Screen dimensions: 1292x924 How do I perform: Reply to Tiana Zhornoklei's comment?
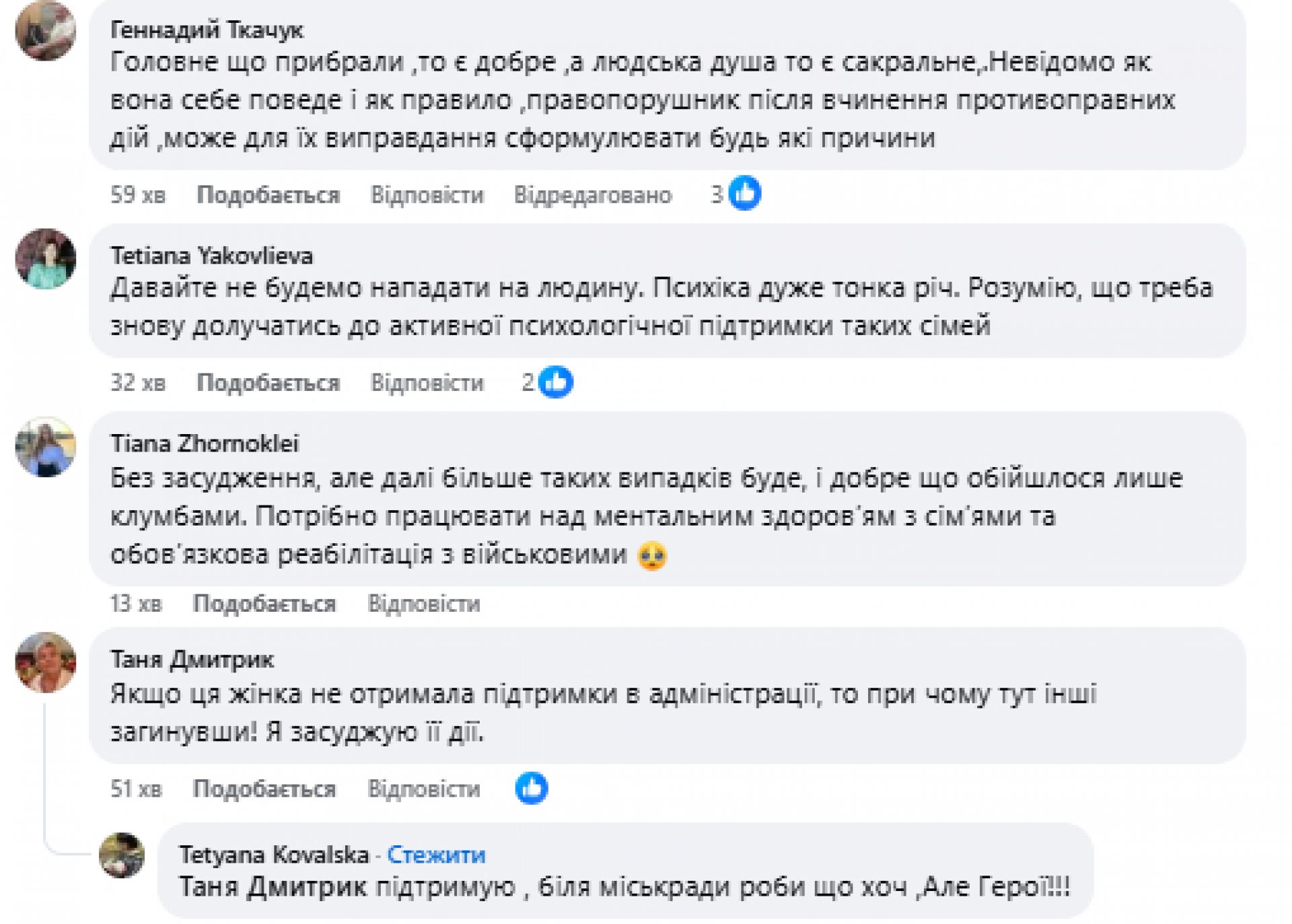tap(424, 604)
